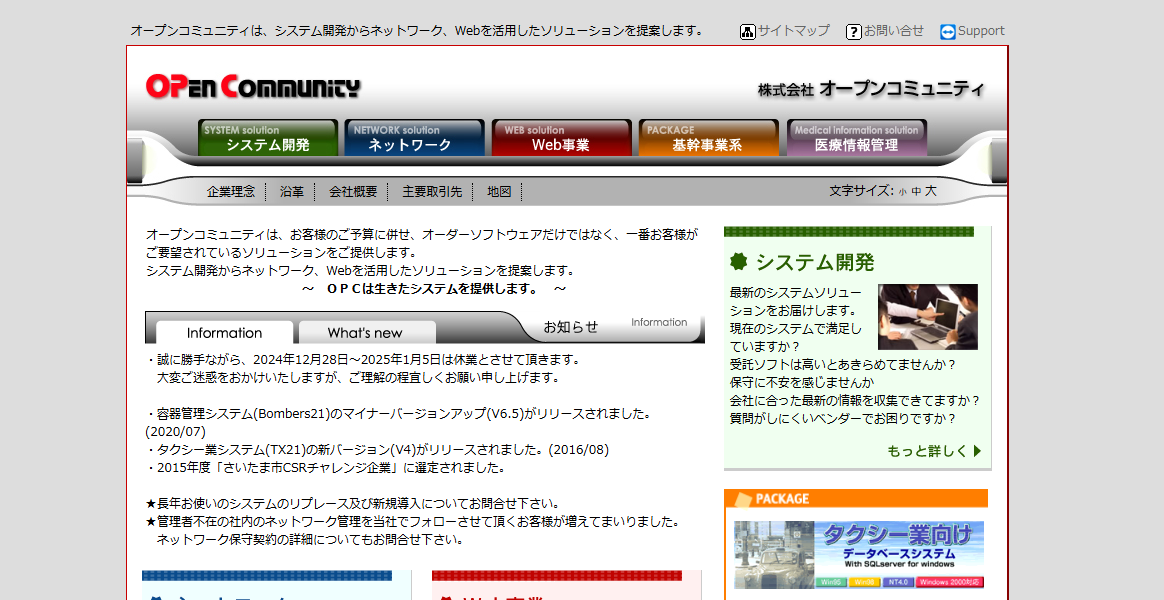Open もっと詳しく link in システム開発 box

click(x=934, y=451)
